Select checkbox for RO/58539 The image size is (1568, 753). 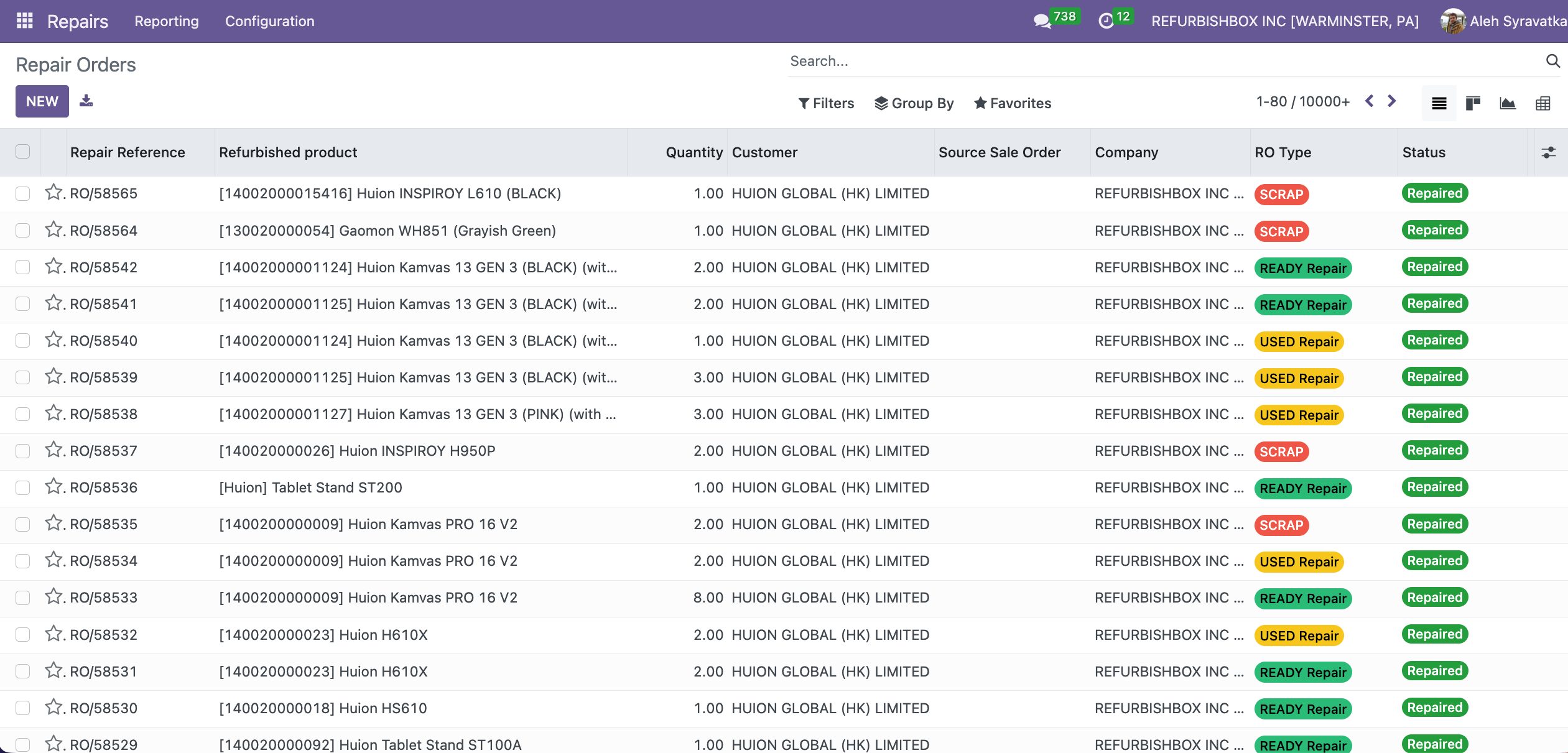point(23,377)
